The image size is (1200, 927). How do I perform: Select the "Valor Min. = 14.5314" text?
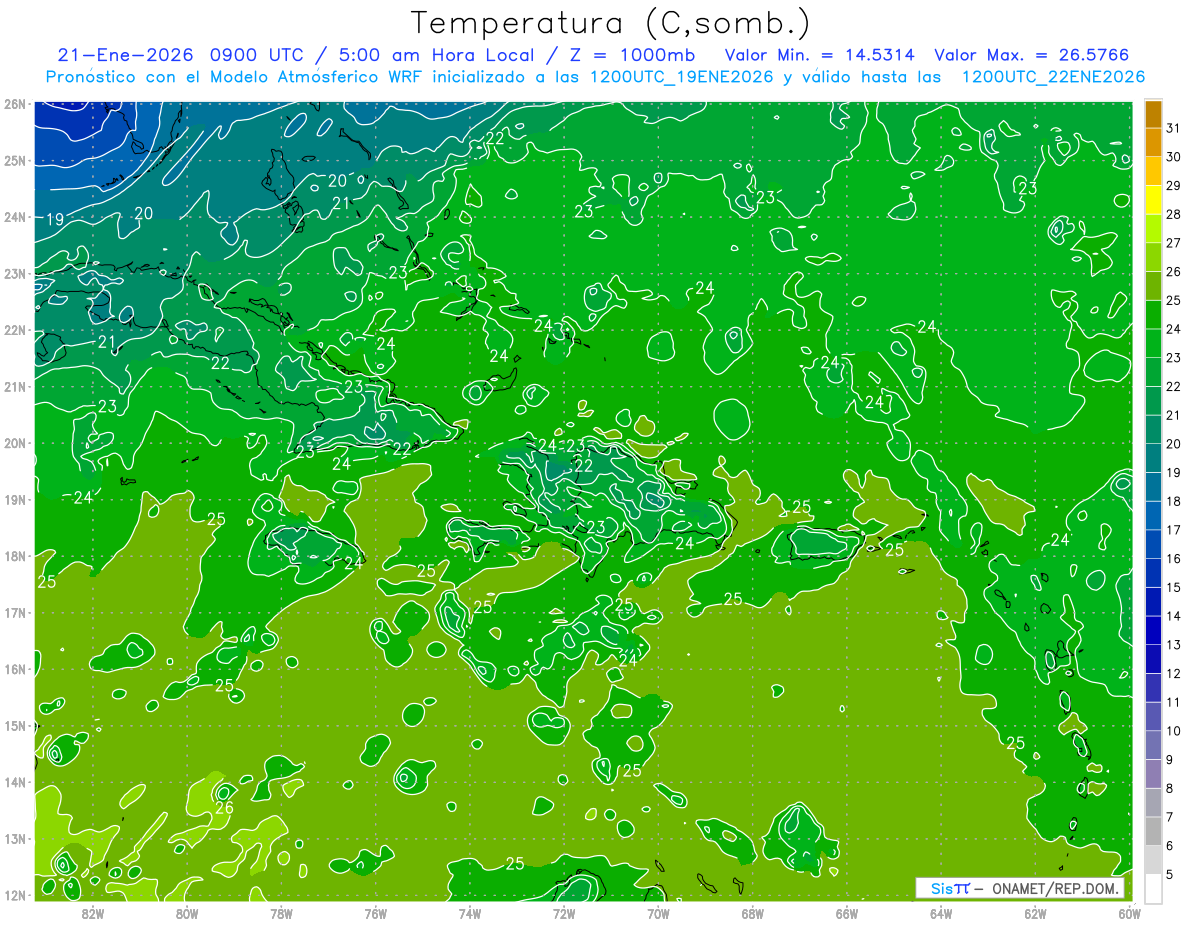(820, 55)
